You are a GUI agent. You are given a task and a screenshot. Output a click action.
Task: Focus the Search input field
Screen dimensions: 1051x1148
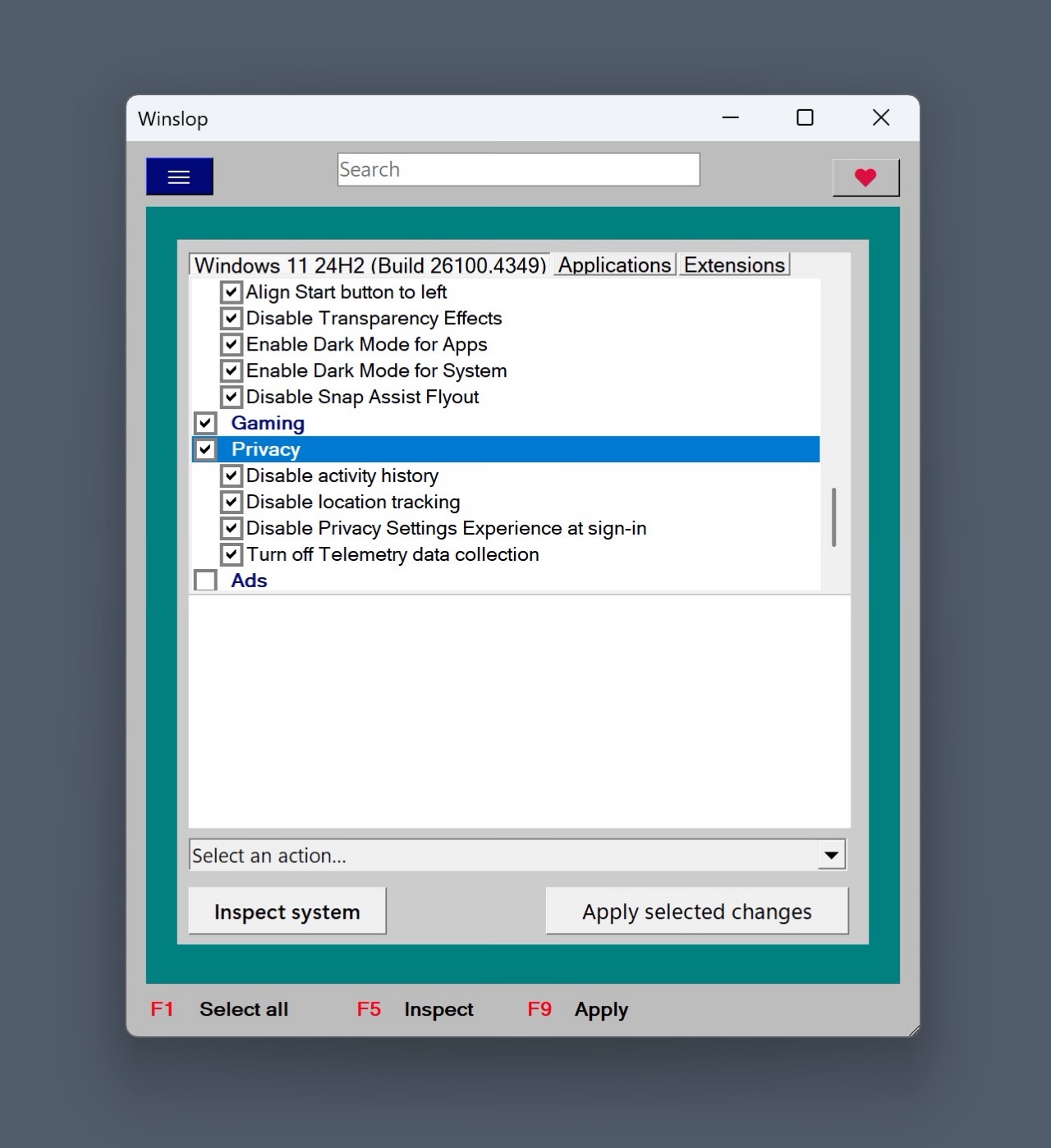(x=518, y=170)
